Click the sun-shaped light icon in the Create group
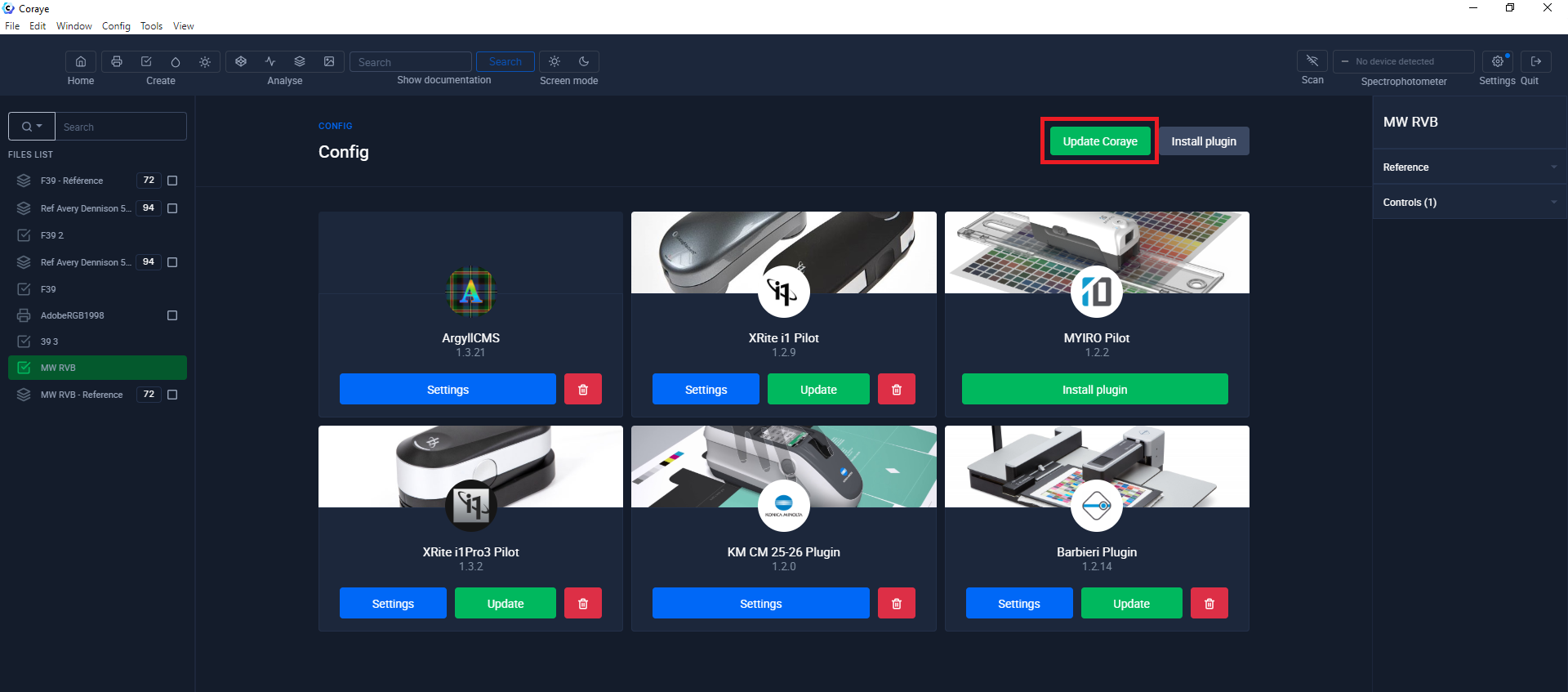Screen dimensions: 1568x692 [205, 62]
